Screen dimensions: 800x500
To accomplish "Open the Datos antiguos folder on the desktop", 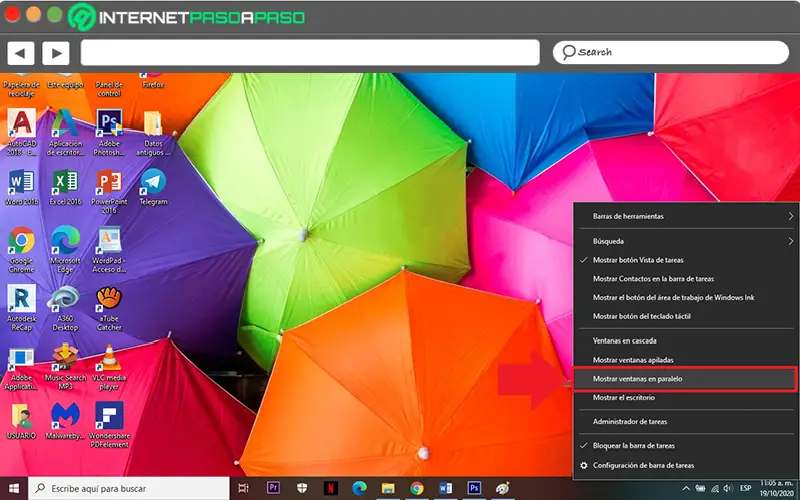I will 153,132.
